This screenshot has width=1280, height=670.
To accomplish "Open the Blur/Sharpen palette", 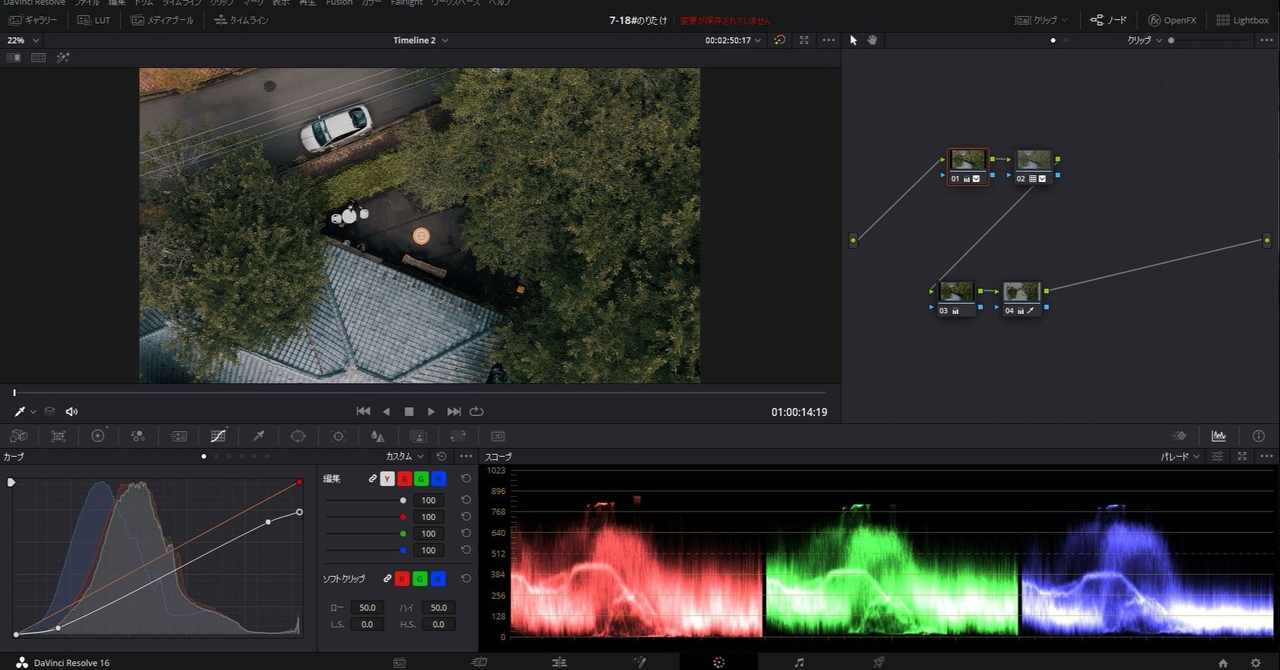I will (x=377, y=436).
